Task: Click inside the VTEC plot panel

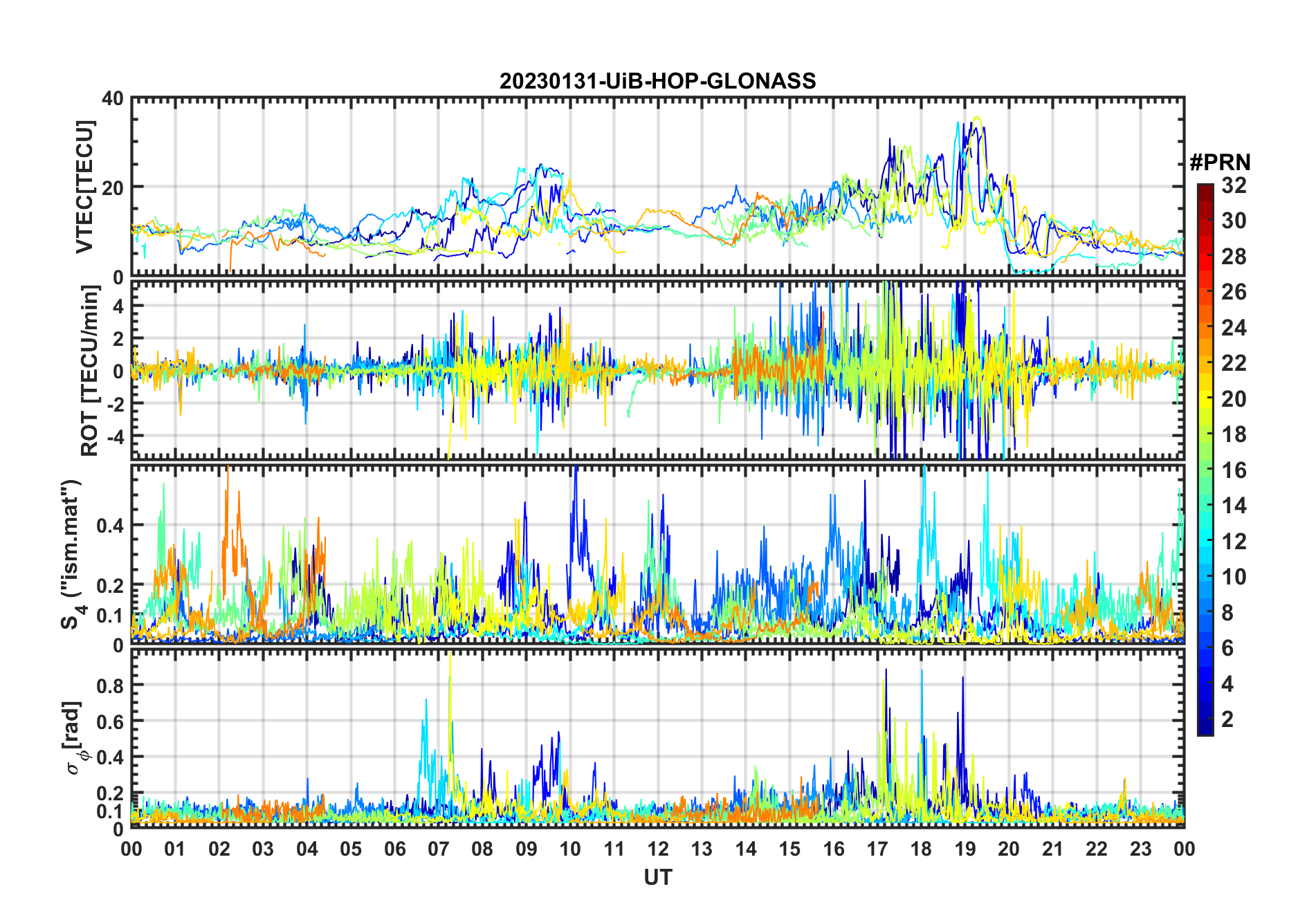Action: point(657,187)
